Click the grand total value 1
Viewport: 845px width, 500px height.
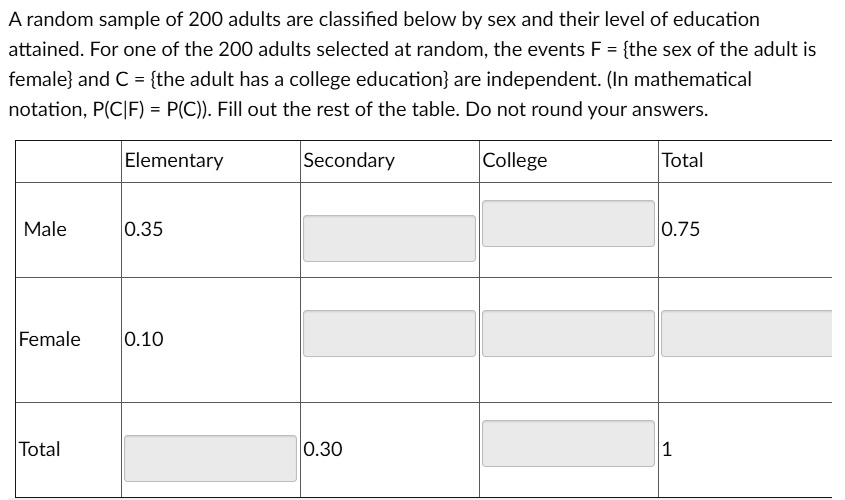[667, 449]
